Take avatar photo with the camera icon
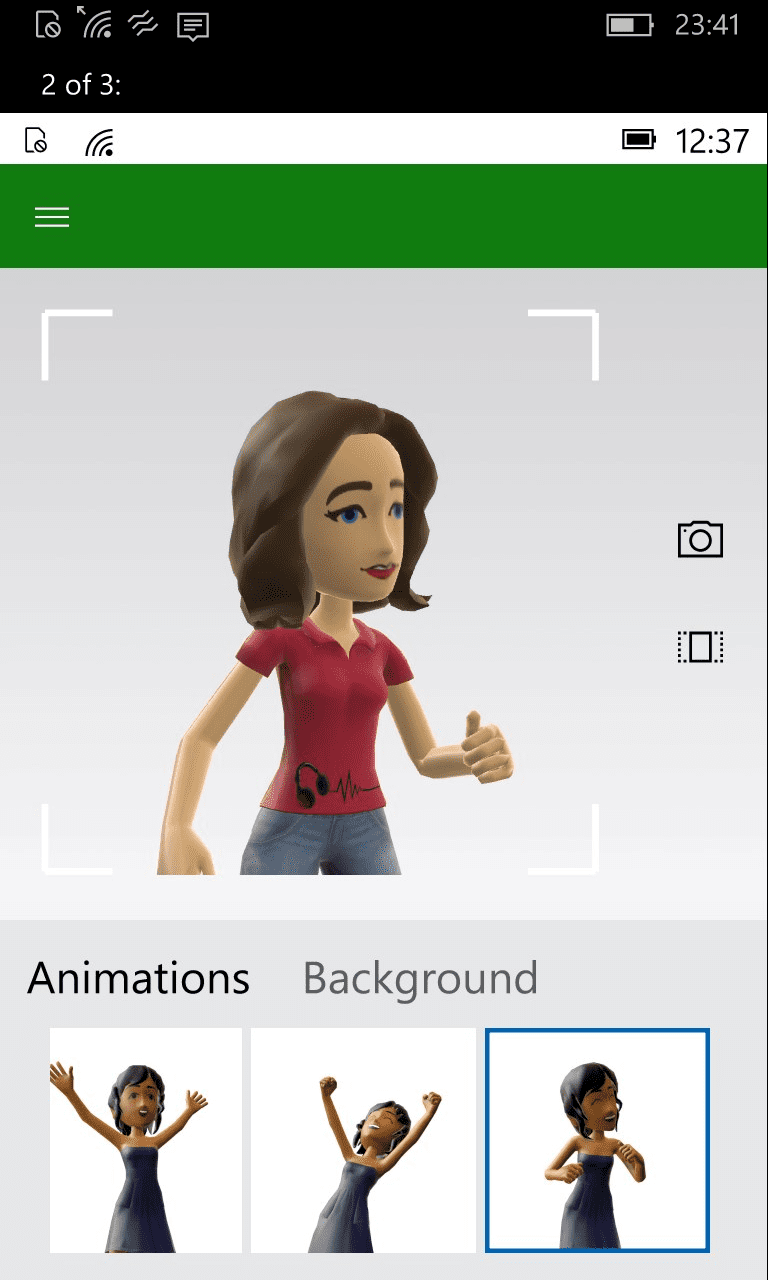 (x=700, y=539)
